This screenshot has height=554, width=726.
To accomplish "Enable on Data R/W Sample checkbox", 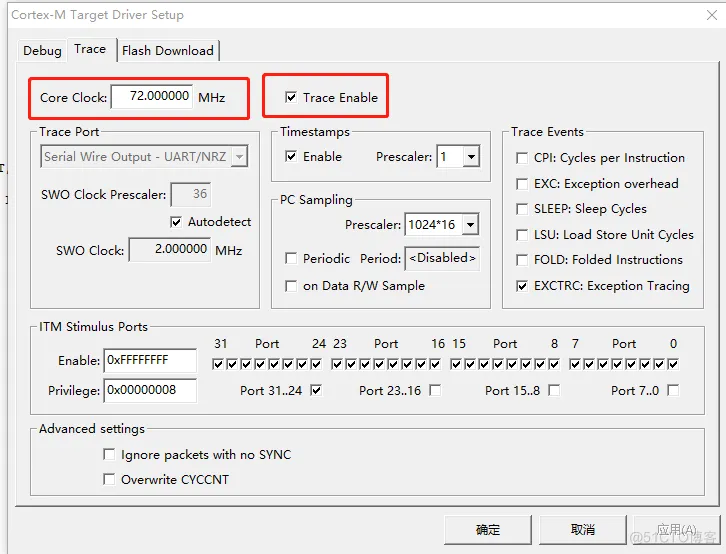I will (291, 286).
